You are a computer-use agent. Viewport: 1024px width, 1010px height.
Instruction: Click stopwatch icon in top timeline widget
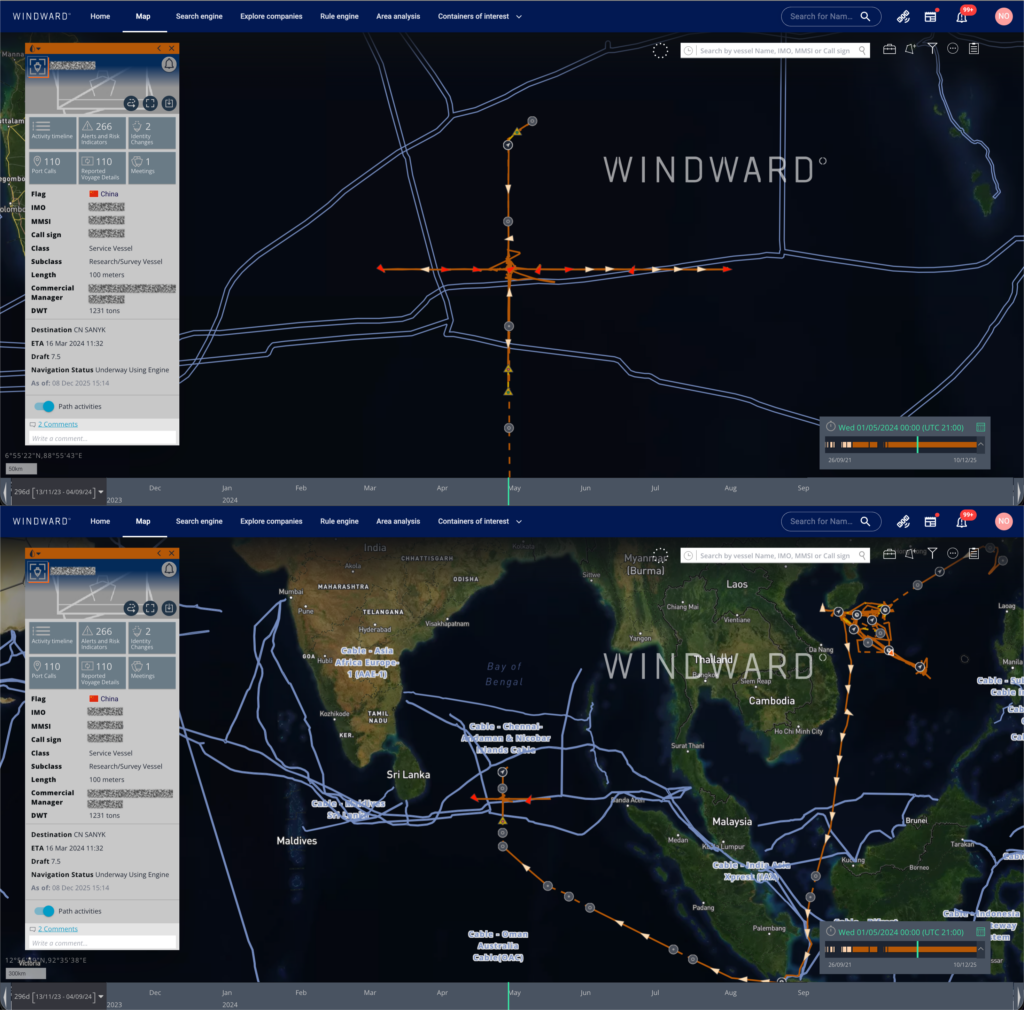coord(831,426)
